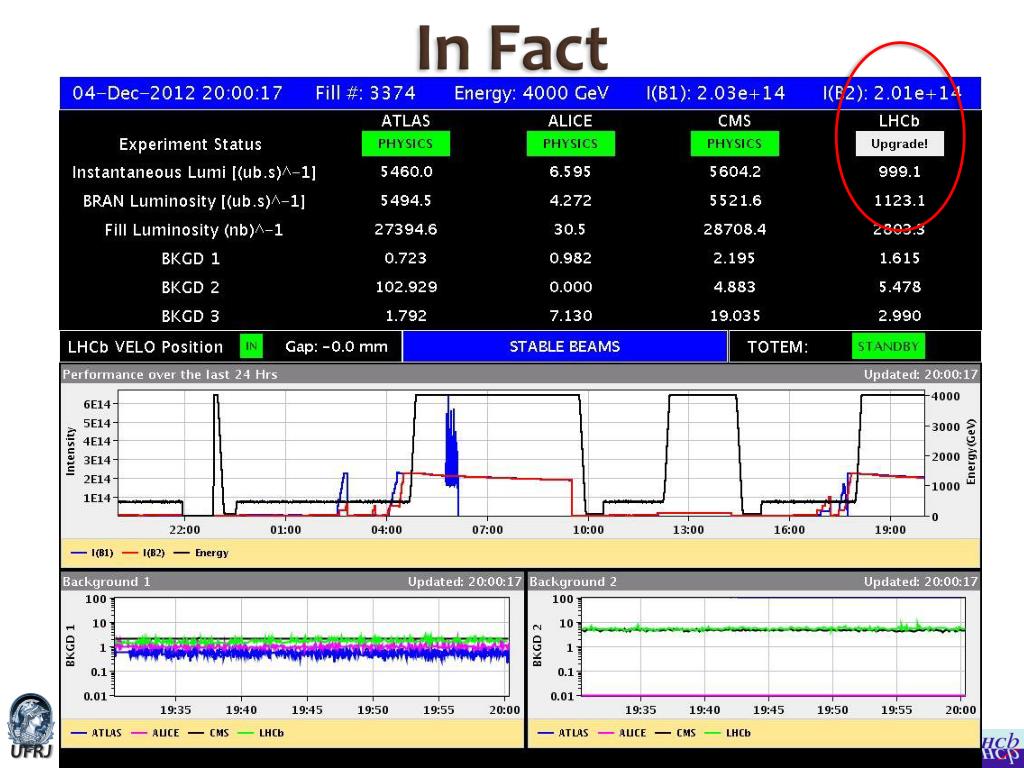
Task: Select ATLAS BRAN luminosity value 5494.5
Action: tap(406, 200)
